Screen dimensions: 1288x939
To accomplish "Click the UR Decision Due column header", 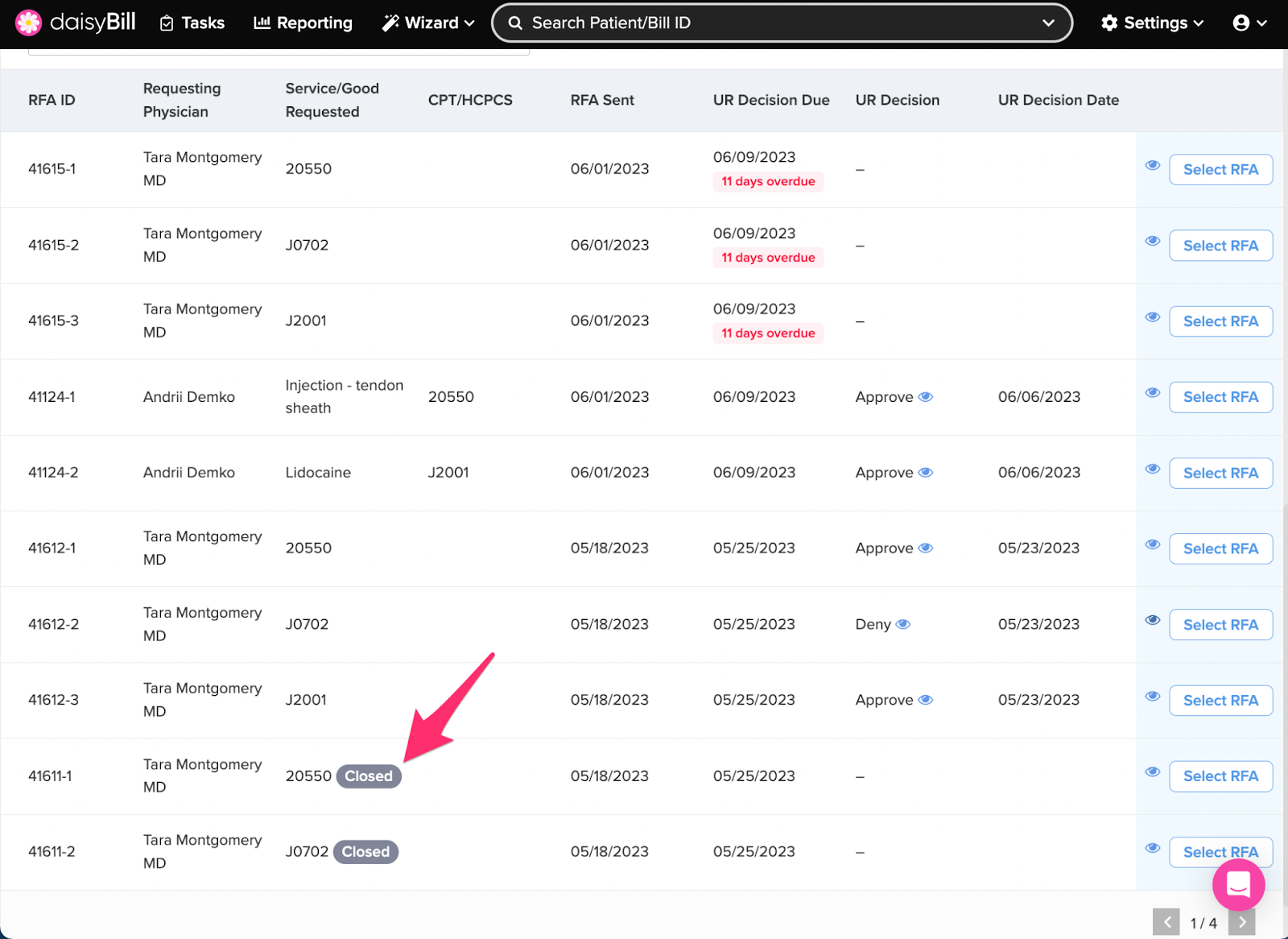I will [771, 100].
